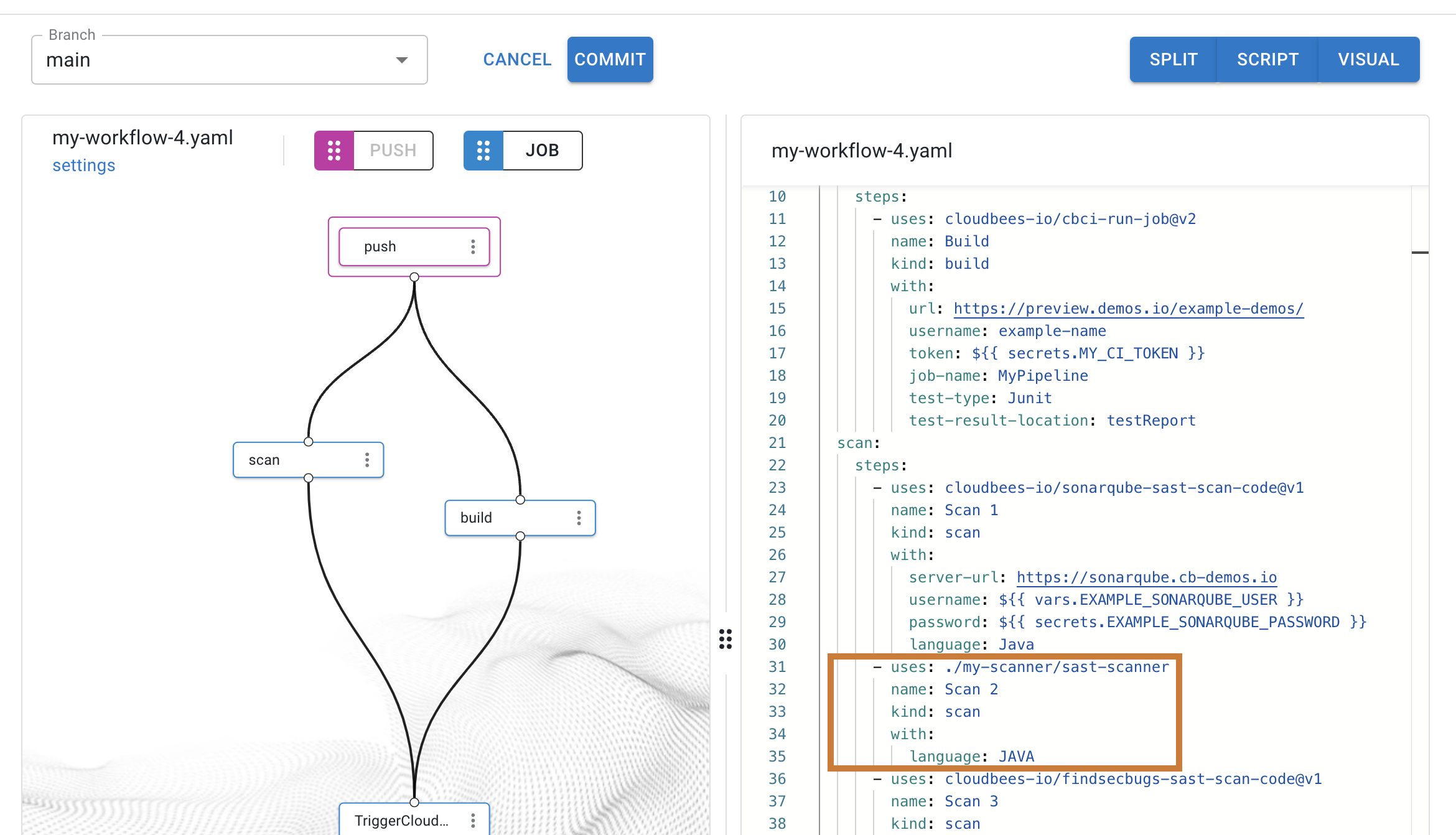Click the blue JOB drag handle icon
Screen dimensions: 1456x835
(483, 151)
